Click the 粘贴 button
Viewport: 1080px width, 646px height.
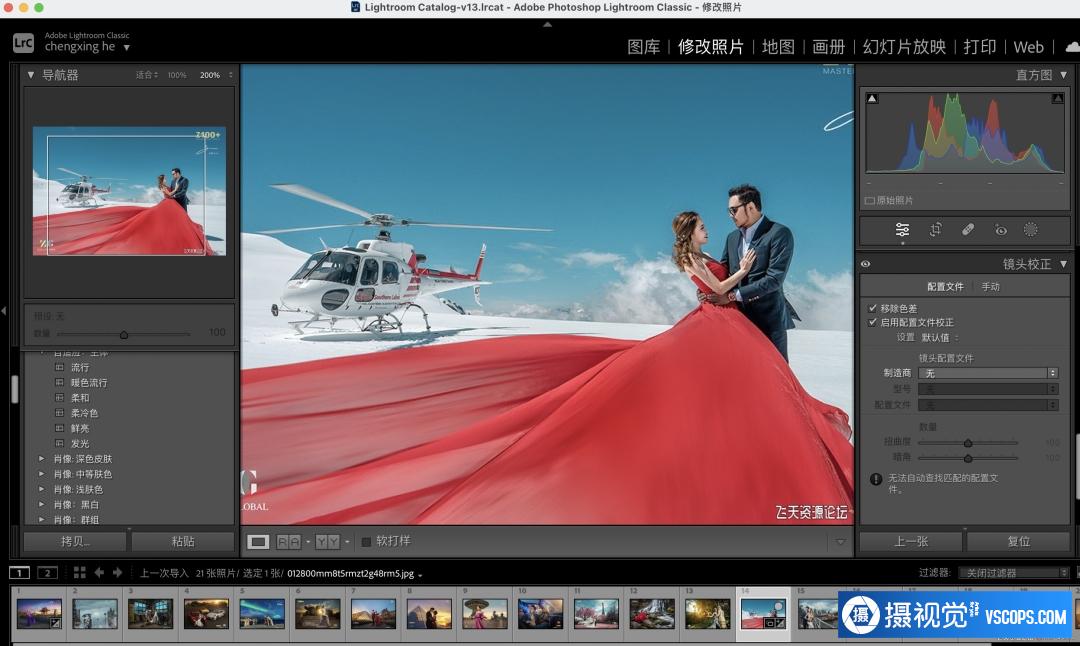183,541
